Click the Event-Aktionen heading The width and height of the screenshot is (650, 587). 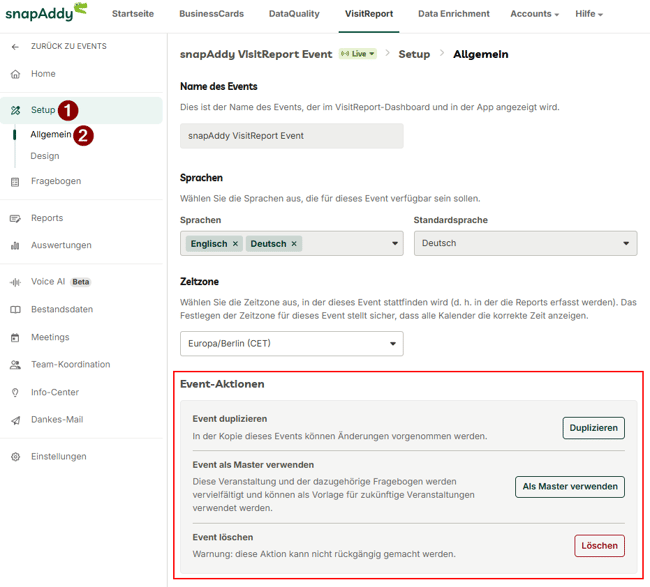222,384
